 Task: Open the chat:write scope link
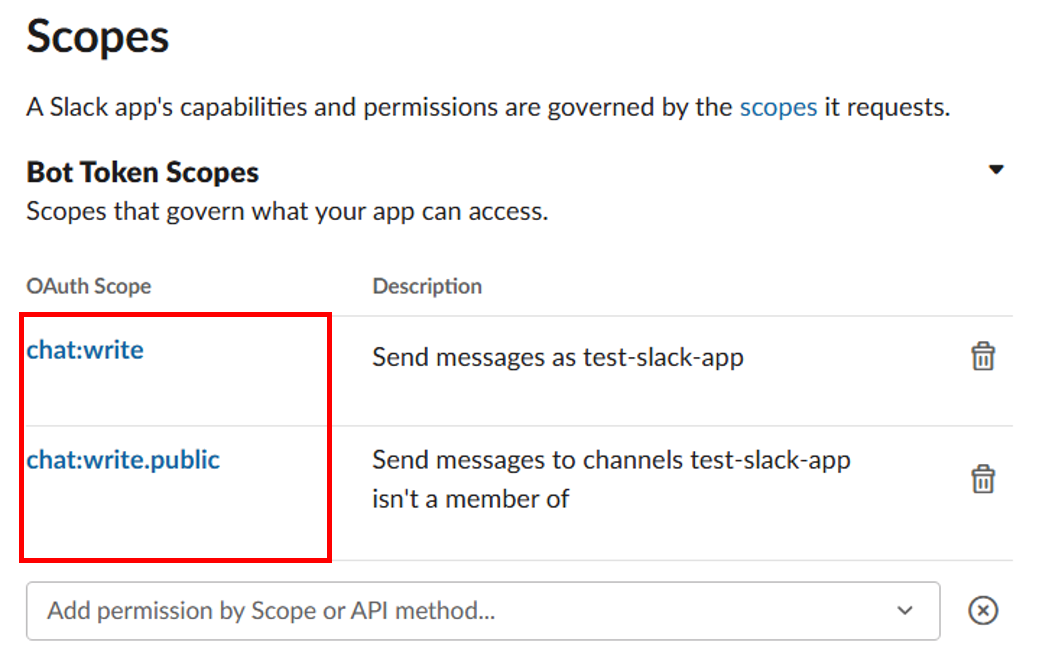tap(85, 350)
